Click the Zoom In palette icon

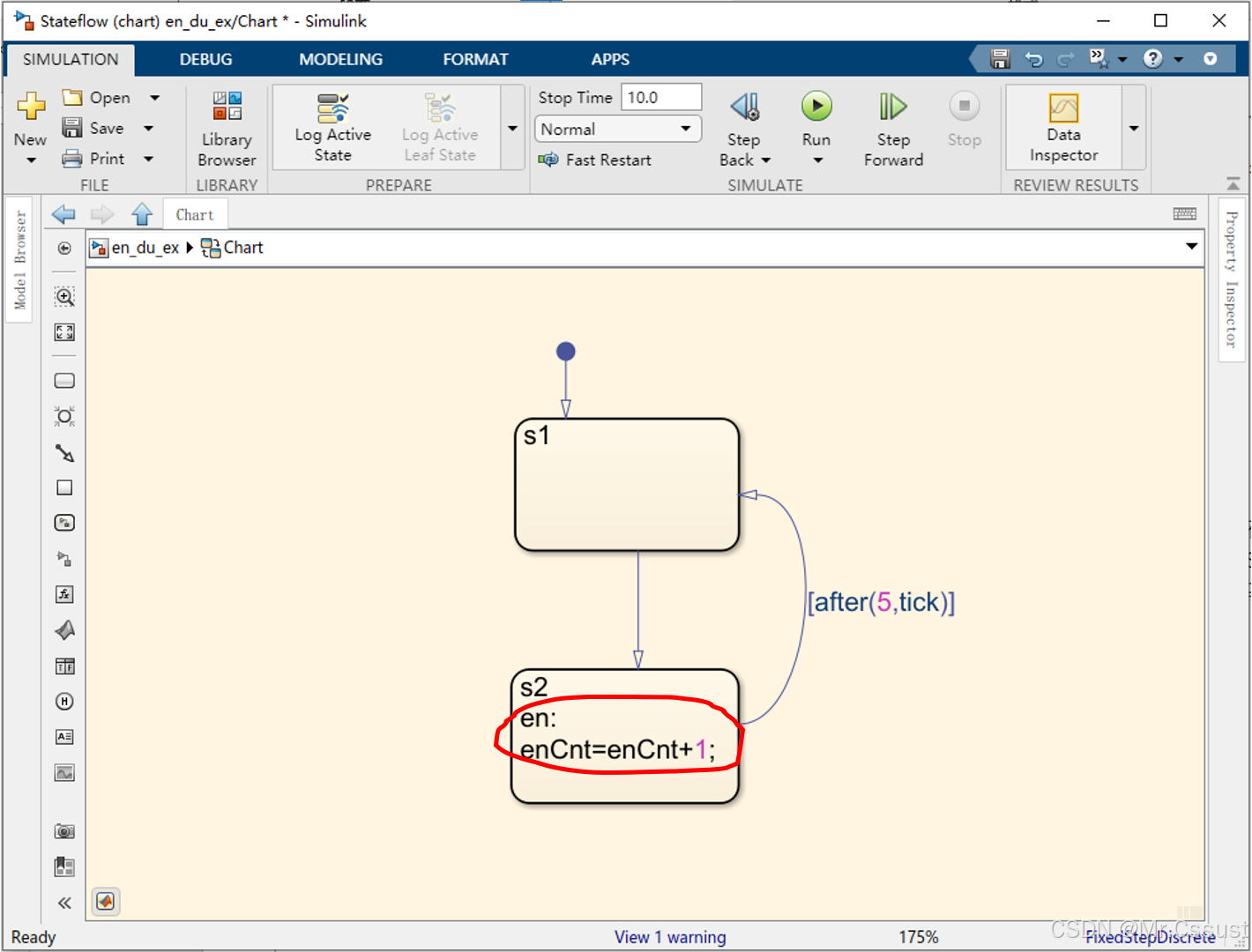click(x=64, y=297)
